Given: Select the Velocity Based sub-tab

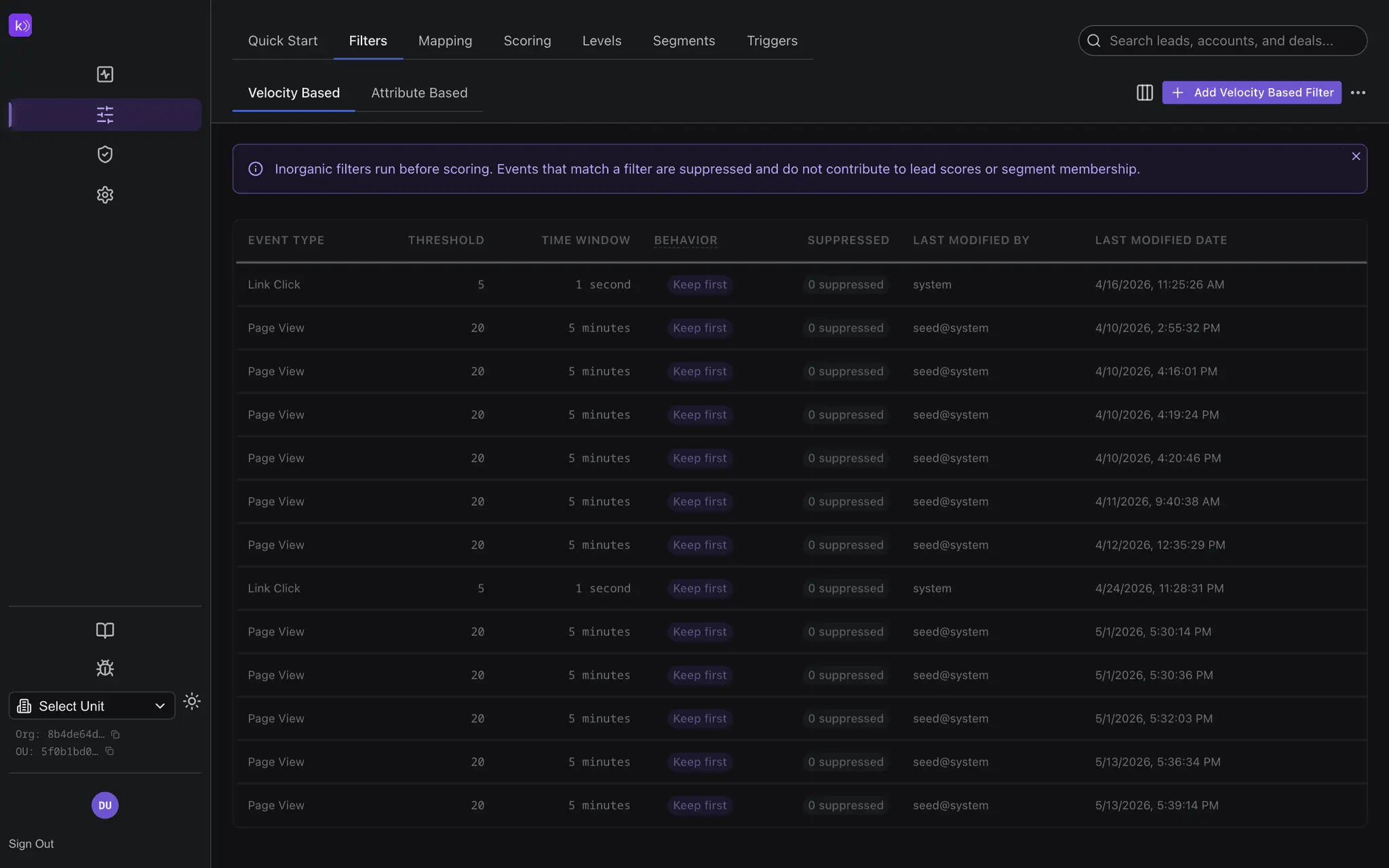Looking at the screenshot, I should coord(294,93).
